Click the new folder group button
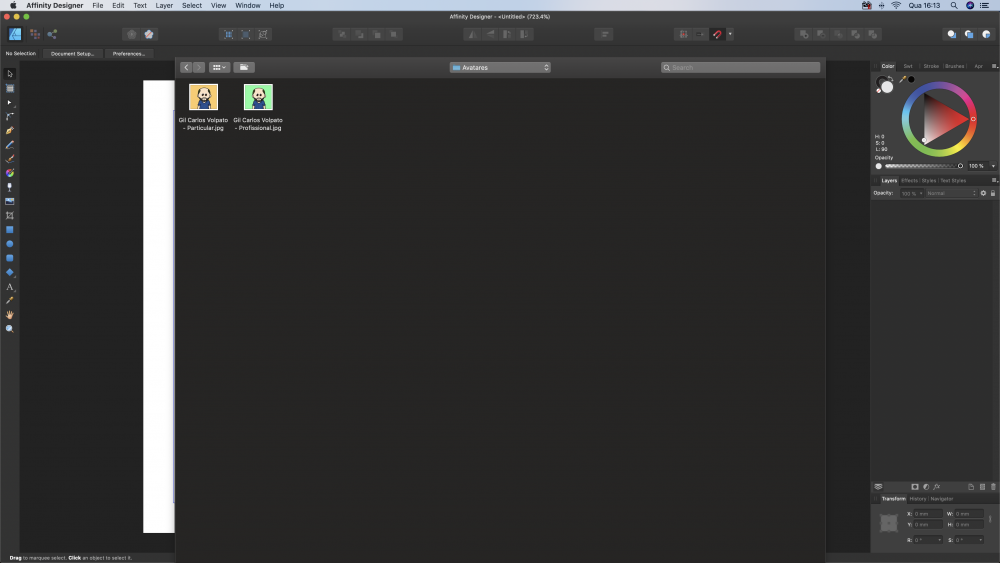The height and width of the screenshot is (563, 1000). pyautogui.click(x=244, y=68)
